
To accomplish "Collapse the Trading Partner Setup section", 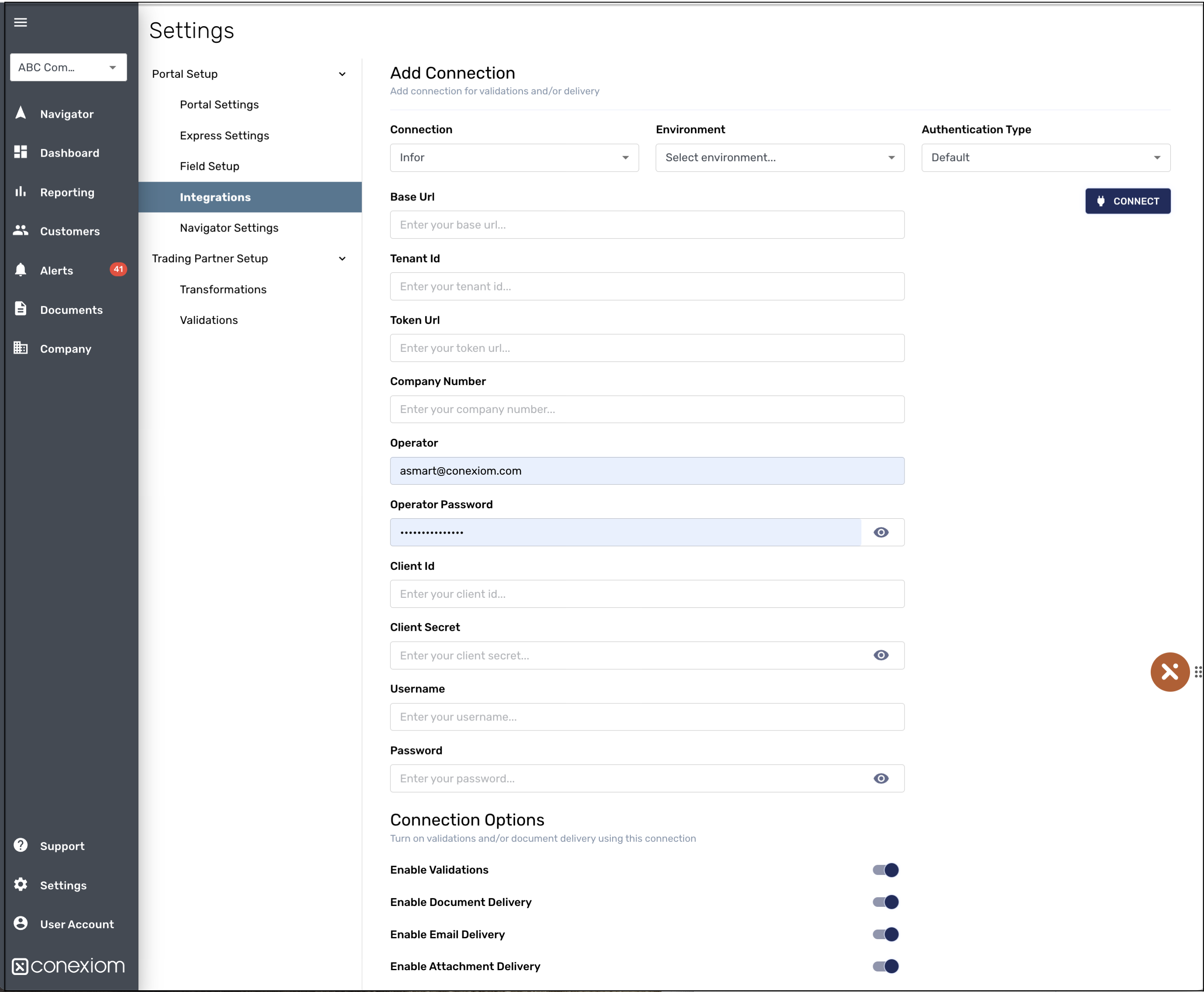I will pos(342,258).
